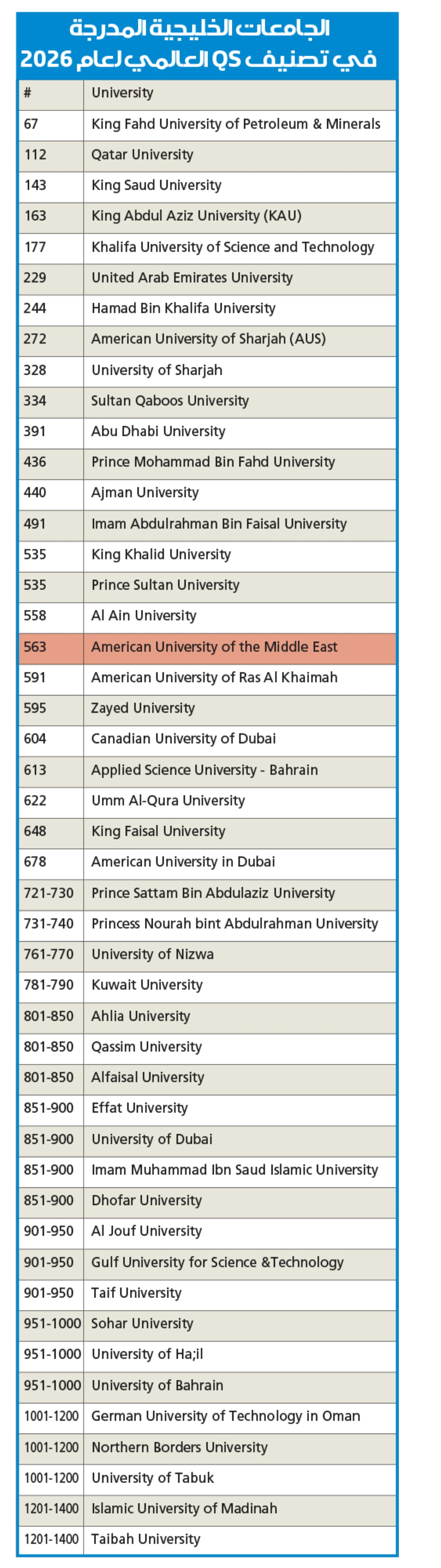Screen dimensions: 441x1568
Task: Select American University in Dubai row
Action: tap(183, 862)
